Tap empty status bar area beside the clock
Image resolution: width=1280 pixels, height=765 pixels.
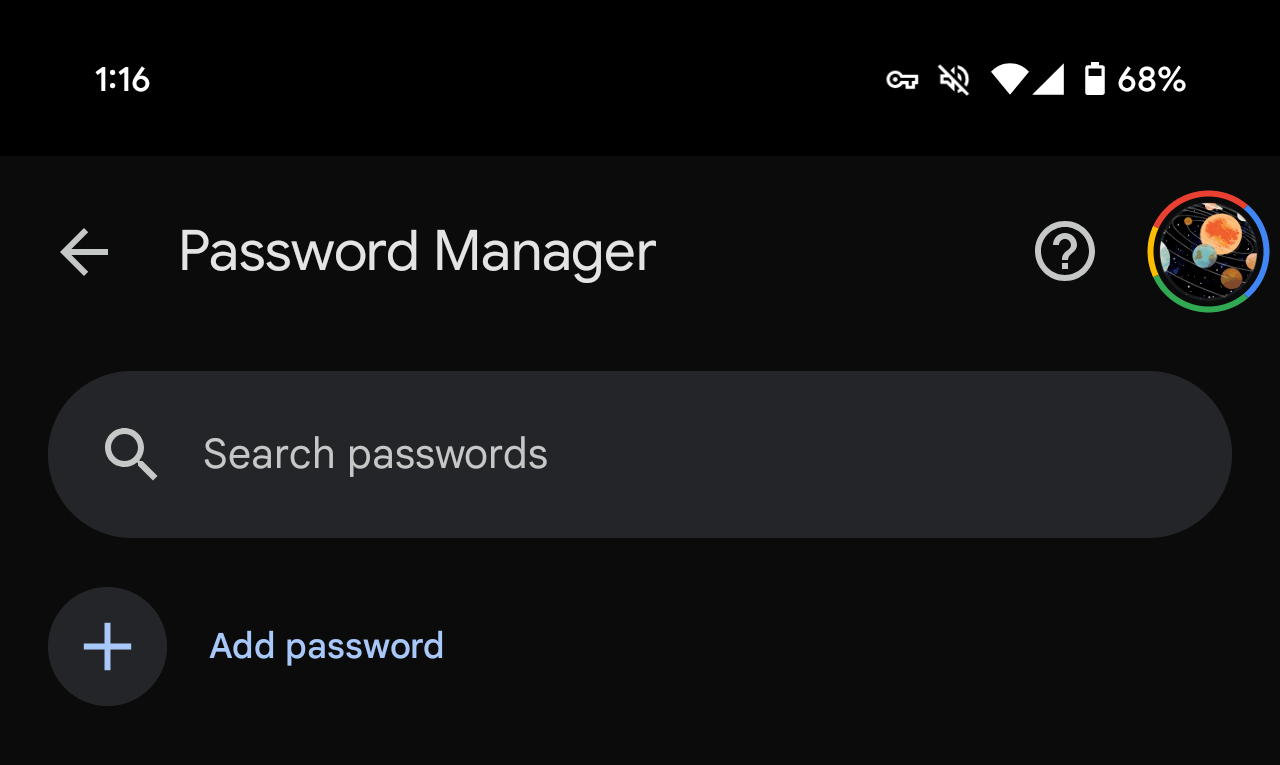500,80
